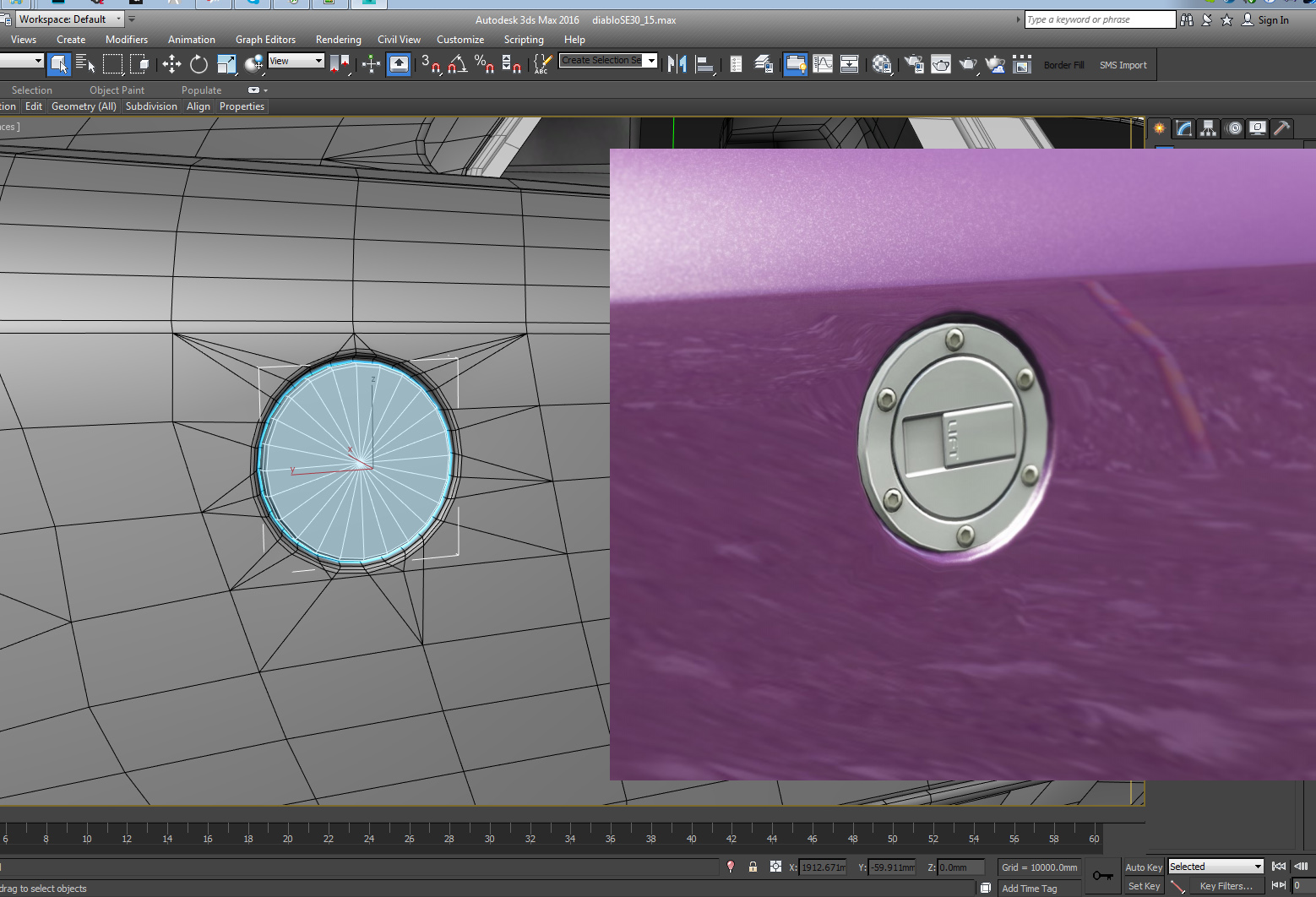The width and height of the screenshot is (1316, 897).
Task: Open the Key Filters dialog
Action: coord(1226,886)
